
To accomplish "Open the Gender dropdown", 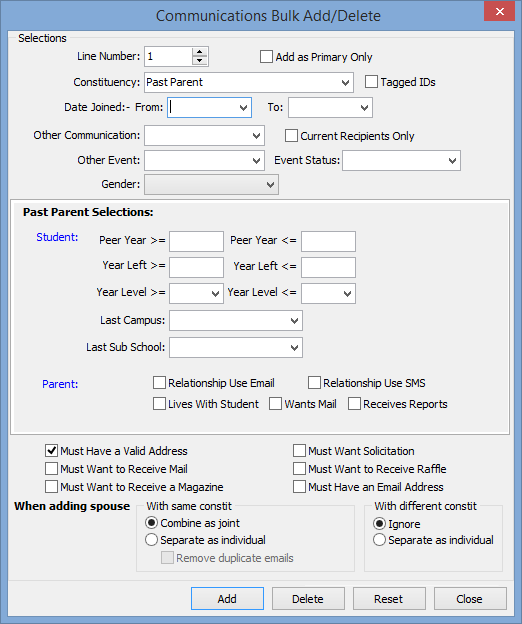I will click(270, 185).
